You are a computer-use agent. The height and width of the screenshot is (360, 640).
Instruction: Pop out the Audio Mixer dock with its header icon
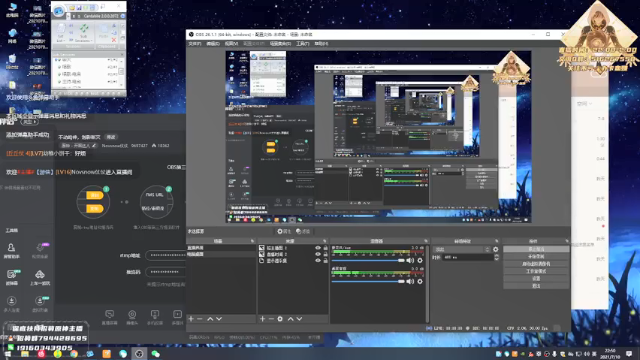click(426, 241)
